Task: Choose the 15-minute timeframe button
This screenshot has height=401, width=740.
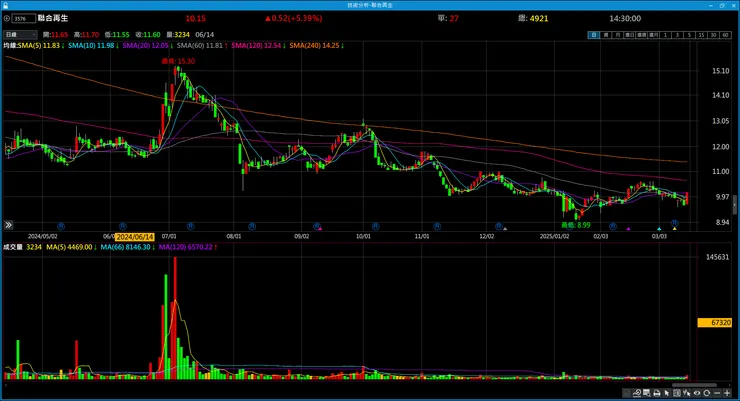Action: click(701, 35)
